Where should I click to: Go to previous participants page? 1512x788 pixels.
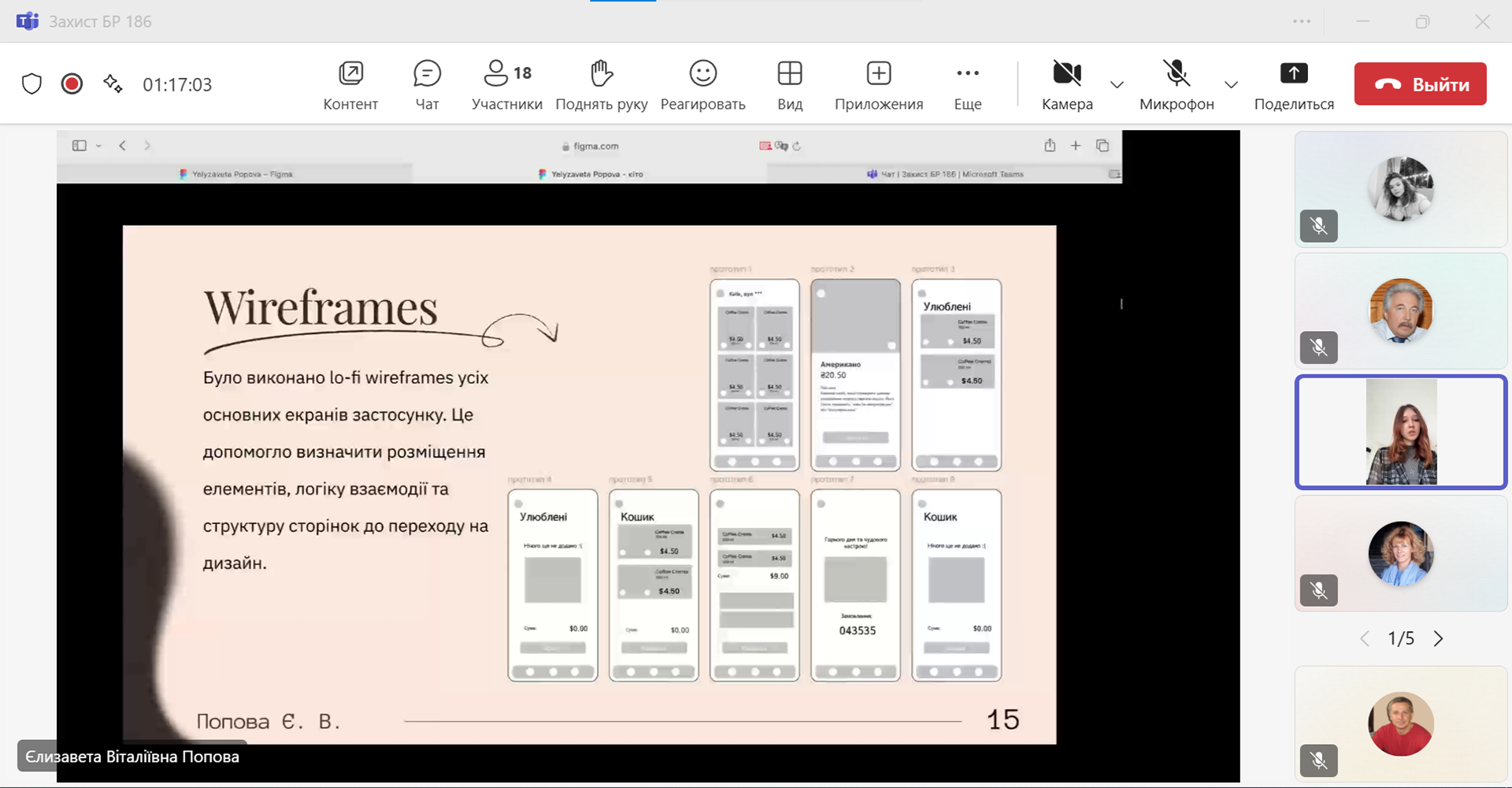pyautogui.click(x=1365, y=638)
